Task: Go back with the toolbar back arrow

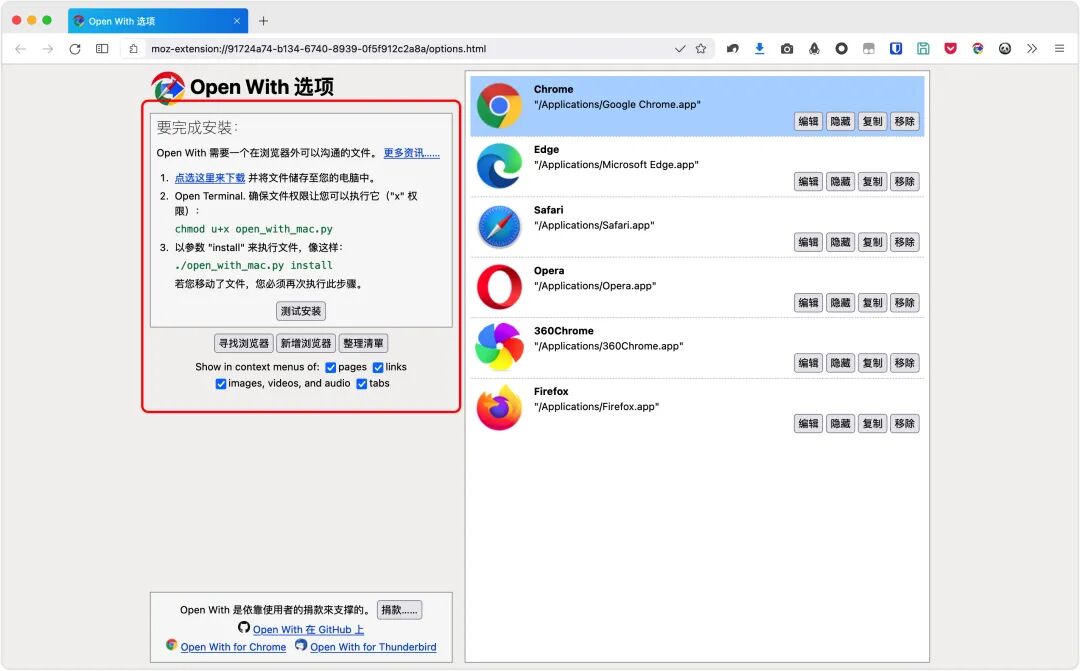Action: (21, 49)
